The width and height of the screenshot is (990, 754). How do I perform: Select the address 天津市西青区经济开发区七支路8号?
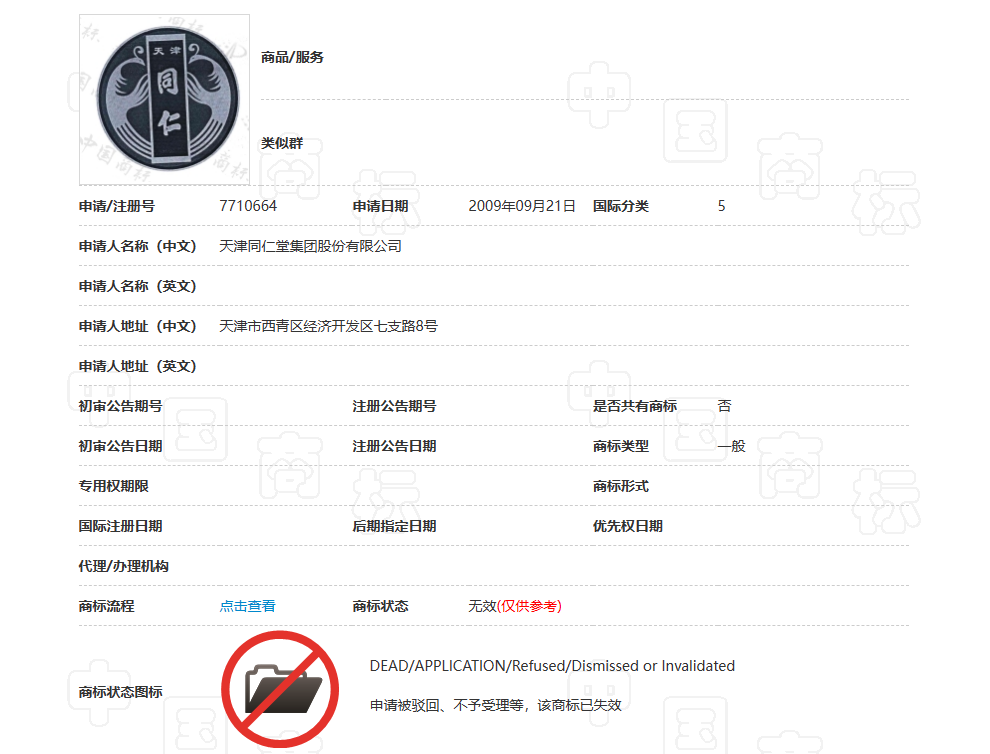[x=328, y=326]
